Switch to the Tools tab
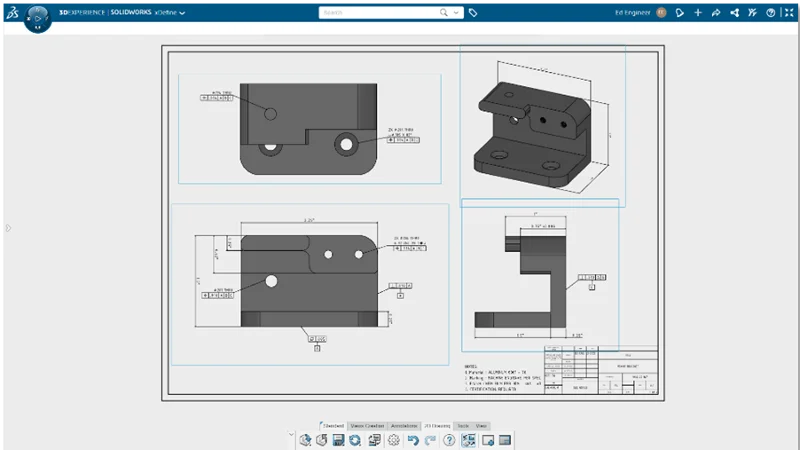Image resolution: width=800 pixels, height=450 pixels. [x=462, y=426]
